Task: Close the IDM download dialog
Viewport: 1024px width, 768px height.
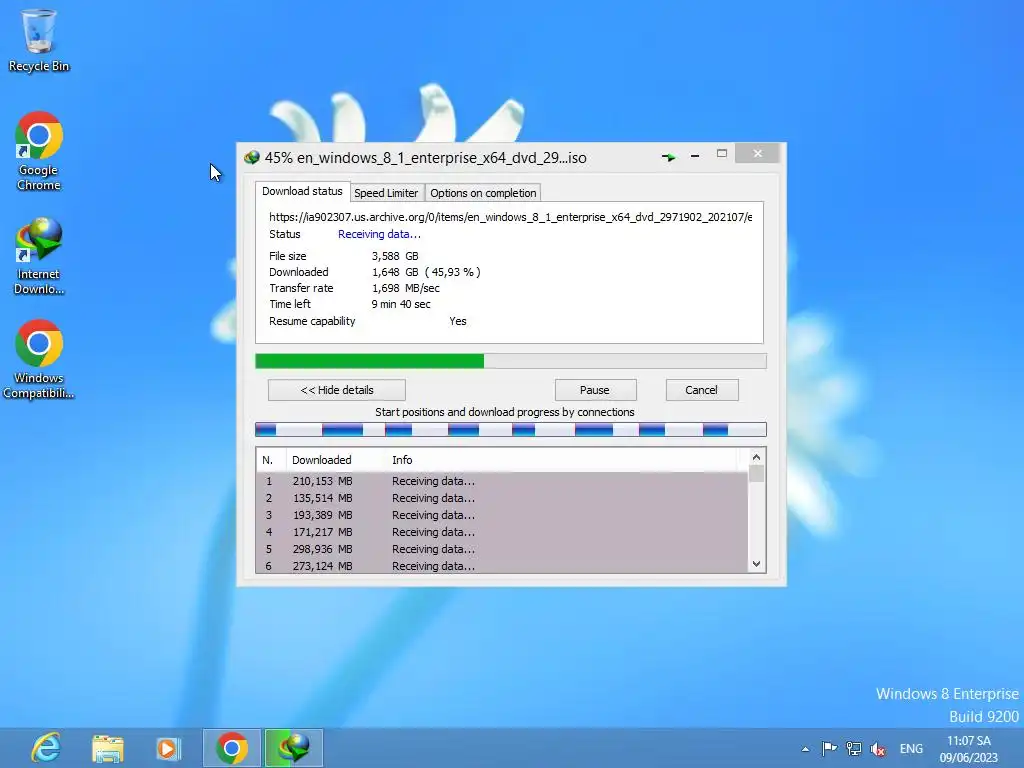Action: pos(758,153)
